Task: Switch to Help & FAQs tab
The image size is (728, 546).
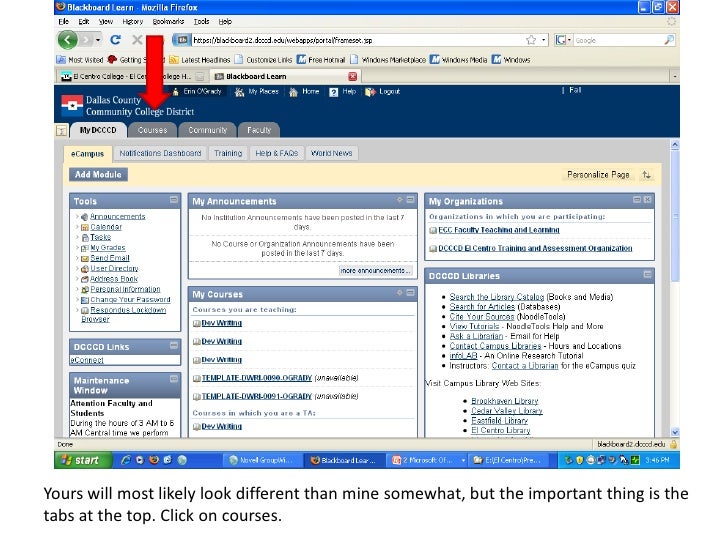Action: coord(276,153)
